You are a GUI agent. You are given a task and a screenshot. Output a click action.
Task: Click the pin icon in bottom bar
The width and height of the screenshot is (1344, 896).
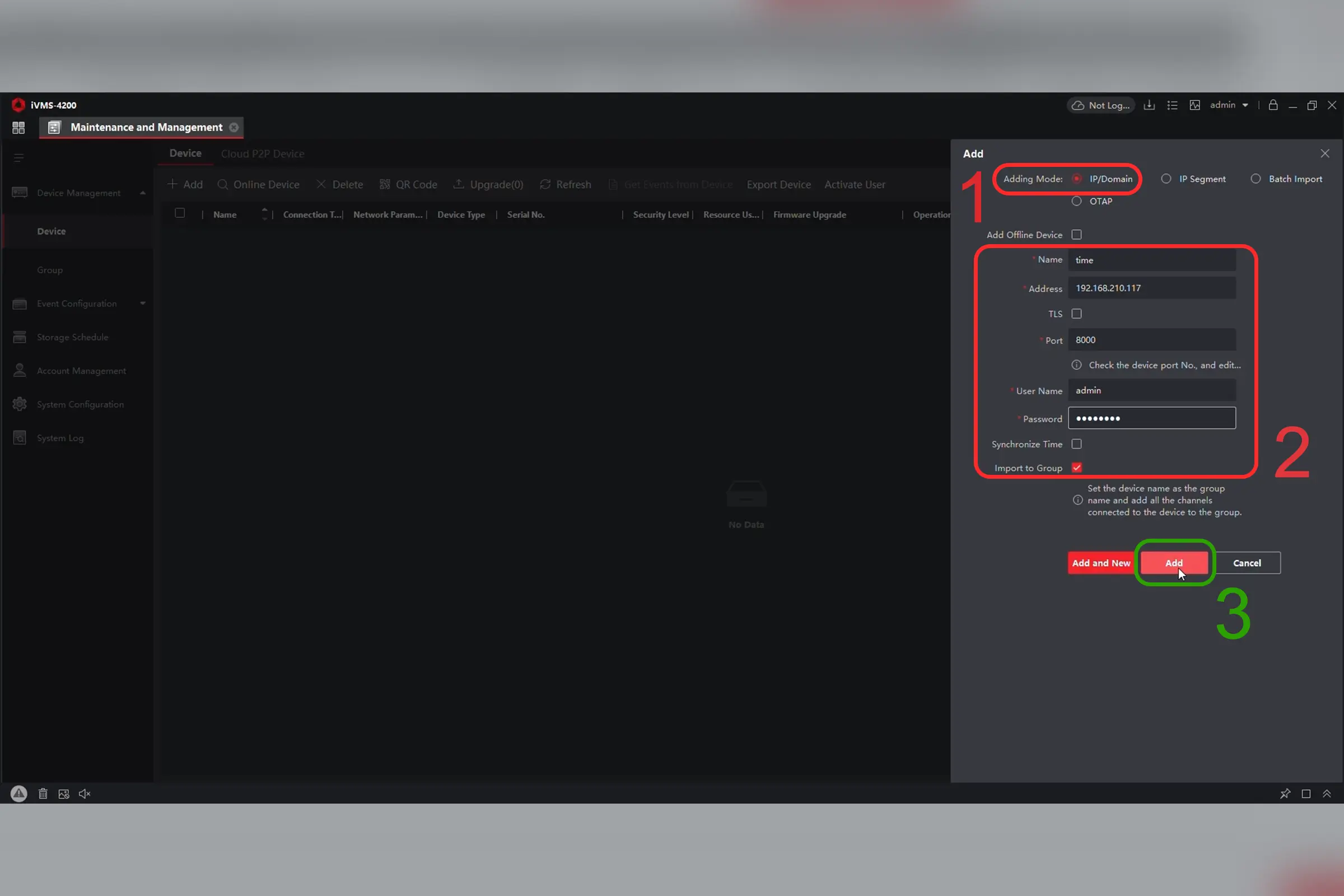coord(1285,794)
